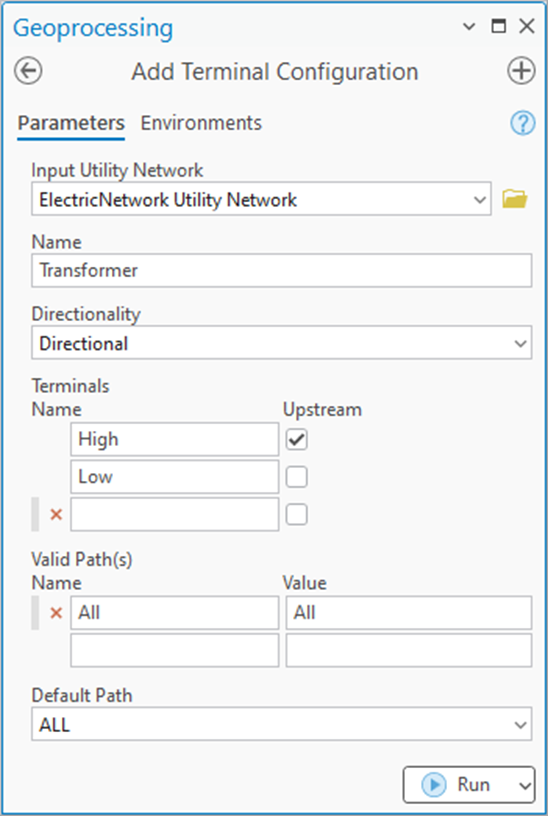Uncheck Upstream for the High terminal

click(297, 439)
